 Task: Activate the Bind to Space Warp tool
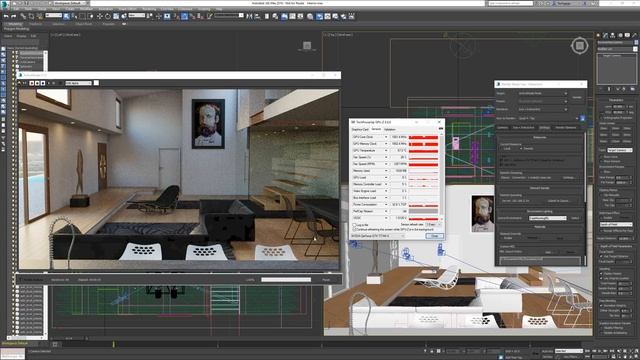[x=40, y=16]
